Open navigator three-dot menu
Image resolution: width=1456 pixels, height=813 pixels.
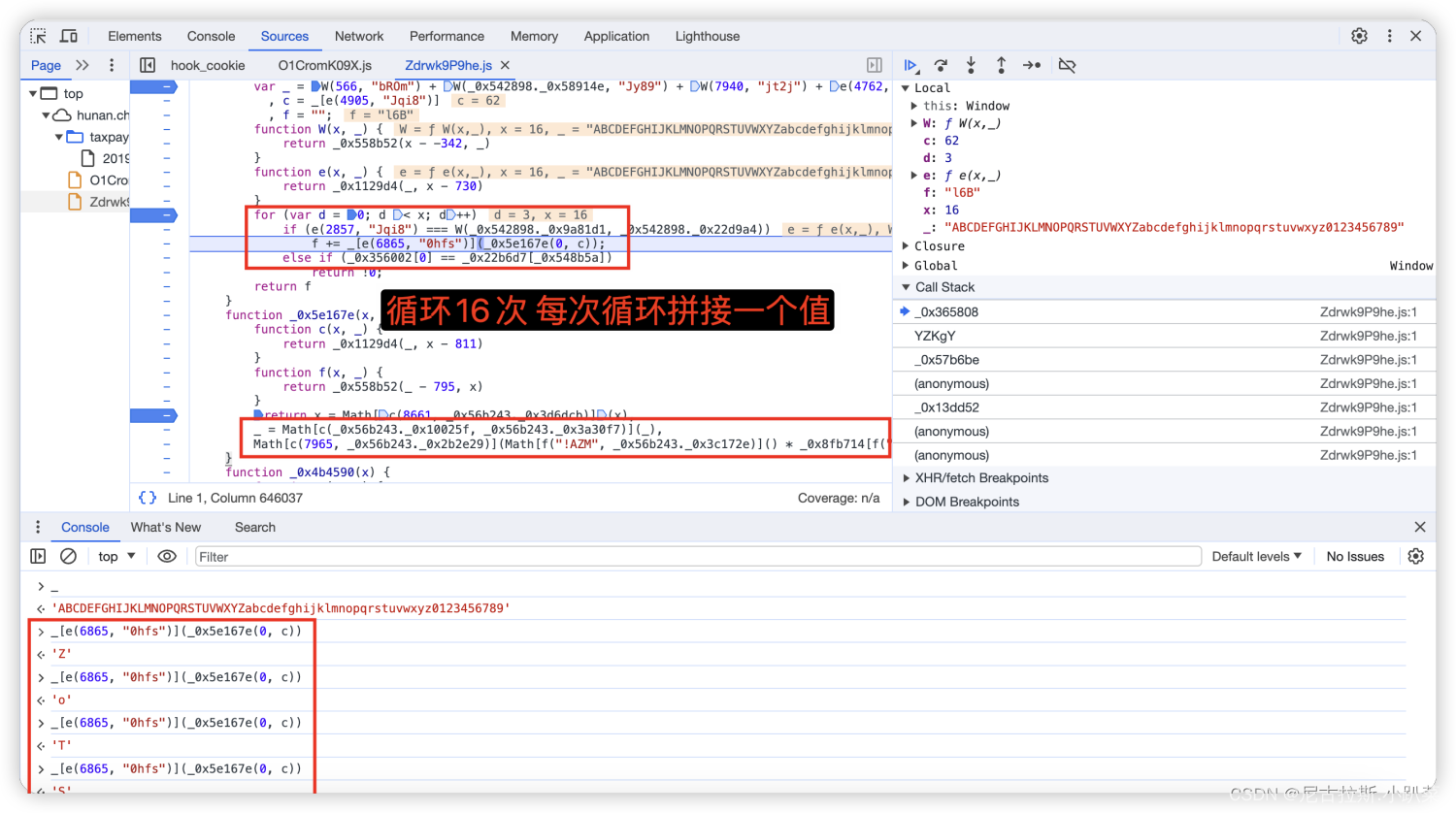coord(112,65)
